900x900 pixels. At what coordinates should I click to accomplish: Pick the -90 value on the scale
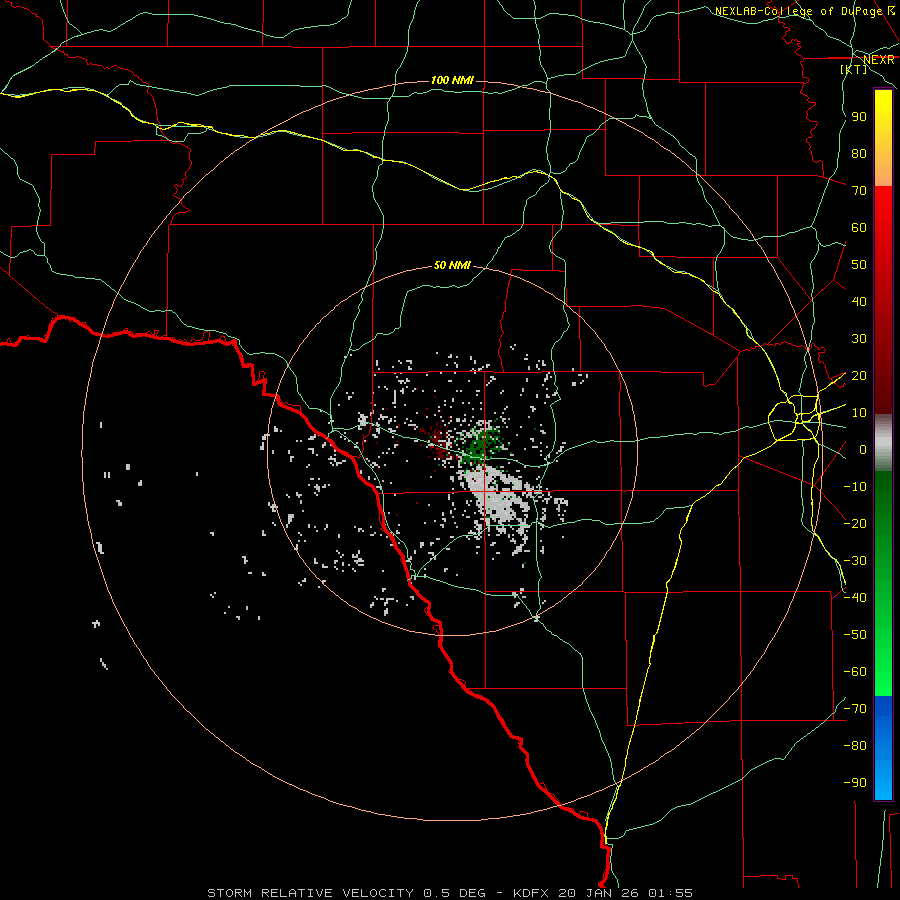855,782
